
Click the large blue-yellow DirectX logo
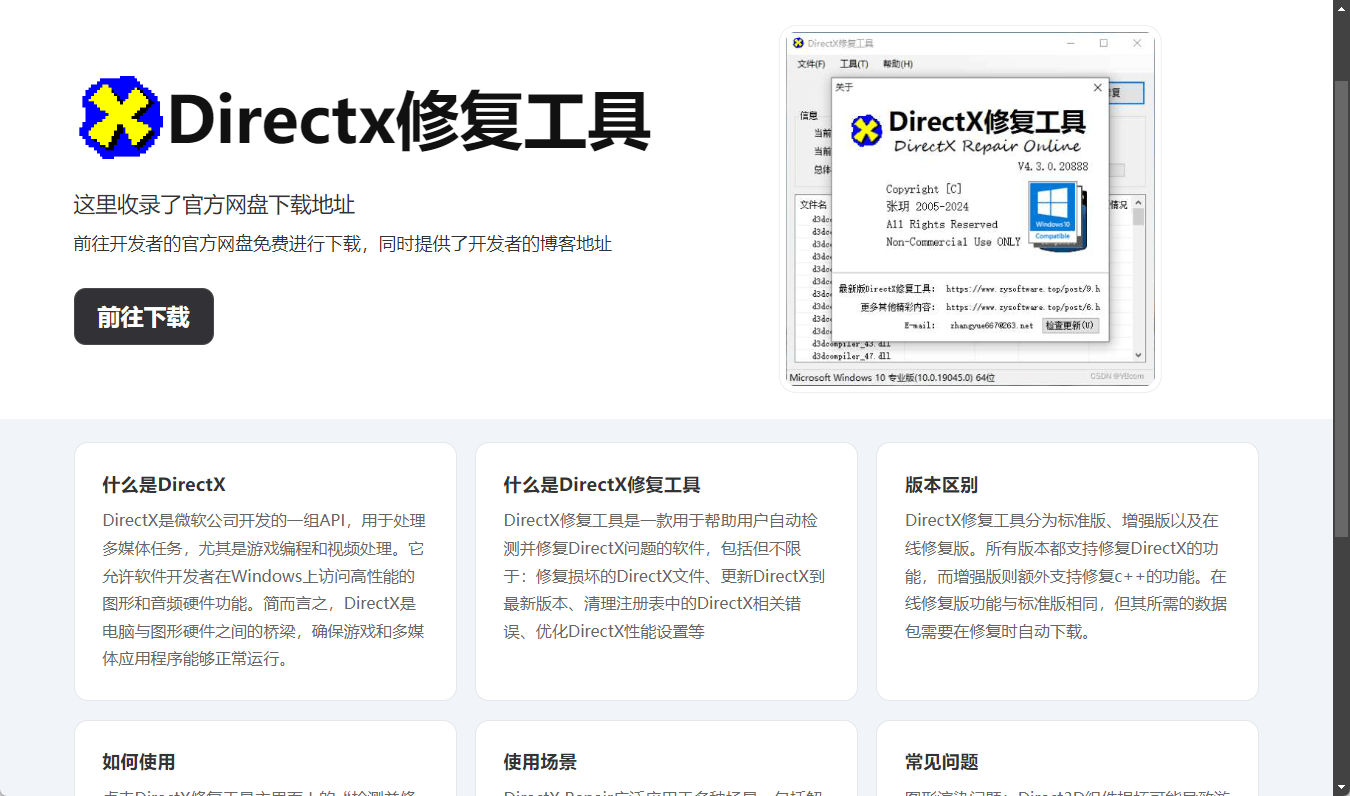[x=120, y=118]
